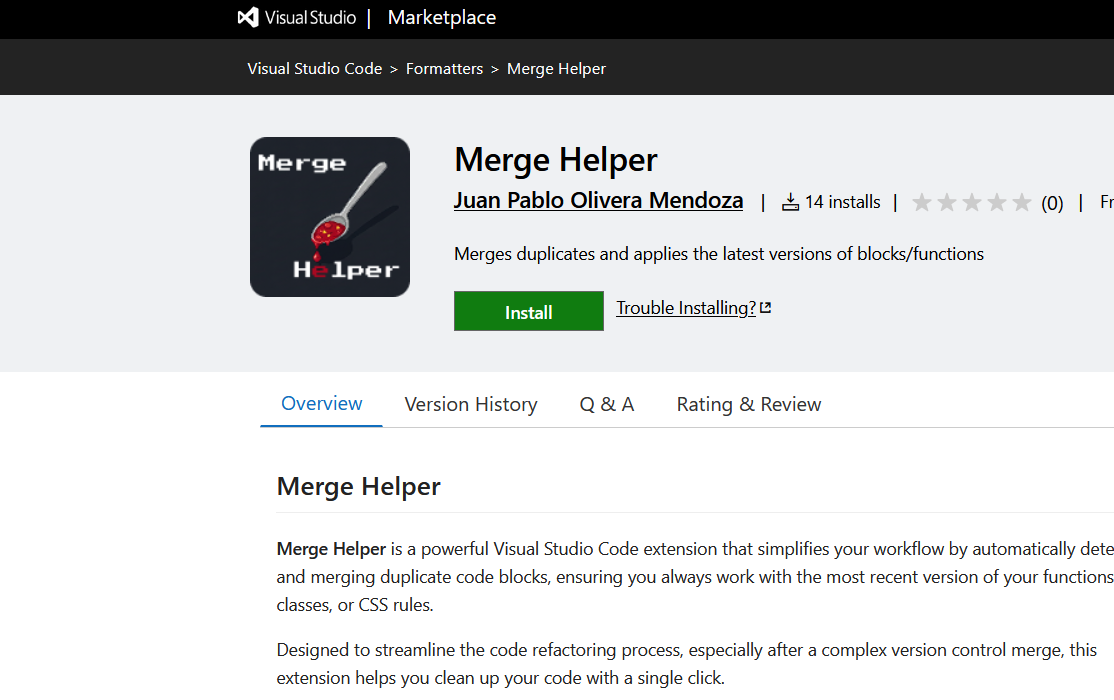Click the extension short description text

[x=719, y=254]
